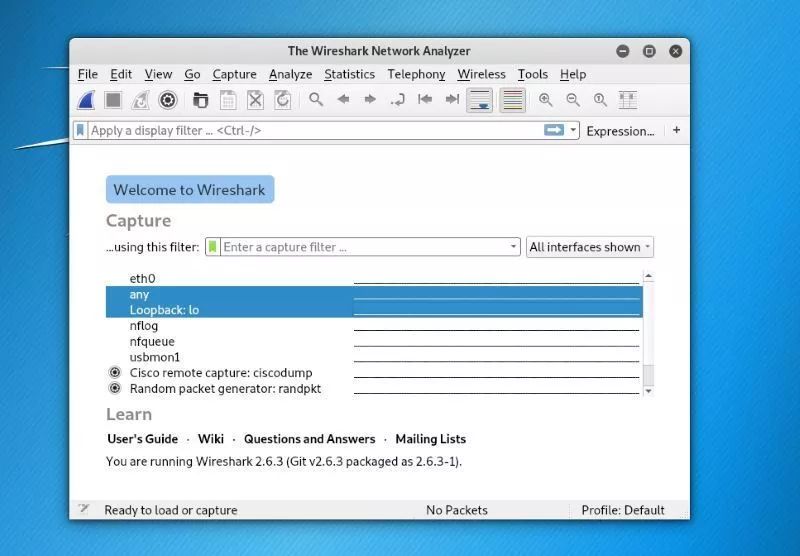Open the Go menu
Viewport: 800px width, 556px height.
click(192, 74)
